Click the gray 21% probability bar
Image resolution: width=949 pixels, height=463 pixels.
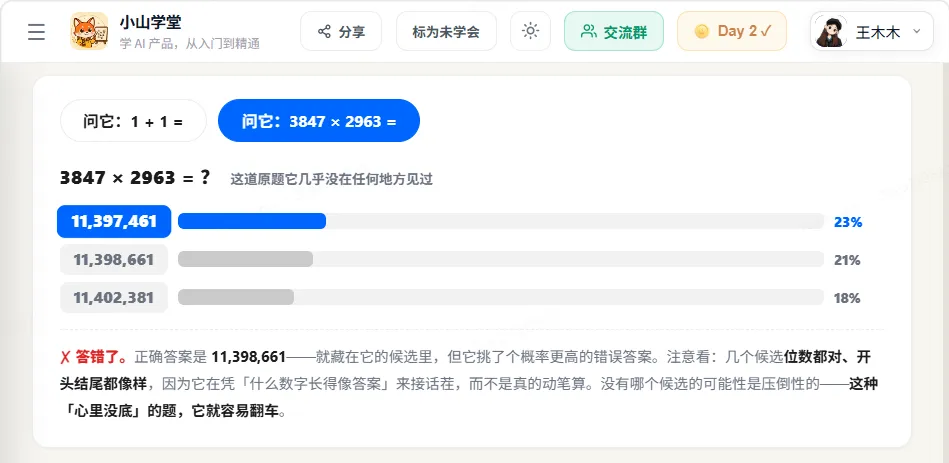pos(245,259)
